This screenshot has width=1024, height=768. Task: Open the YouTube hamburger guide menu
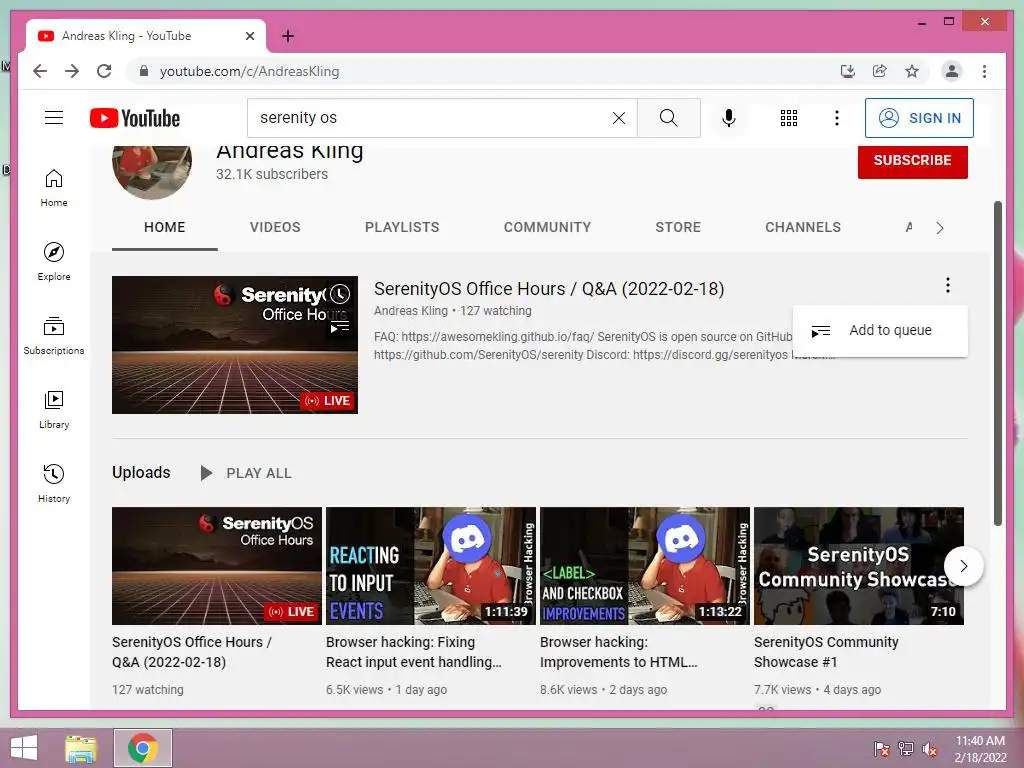pos(54,118)
